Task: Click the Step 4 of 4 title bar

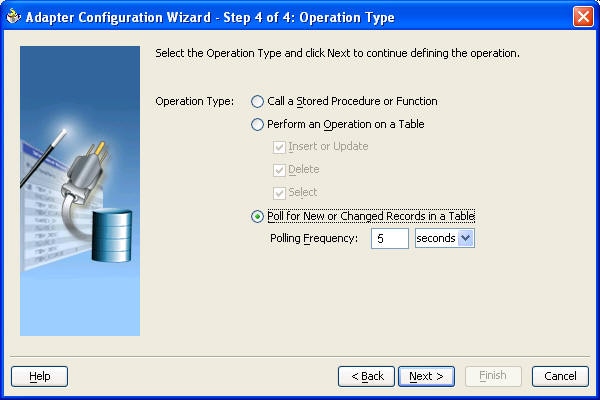Action: (x=210, y=17)
